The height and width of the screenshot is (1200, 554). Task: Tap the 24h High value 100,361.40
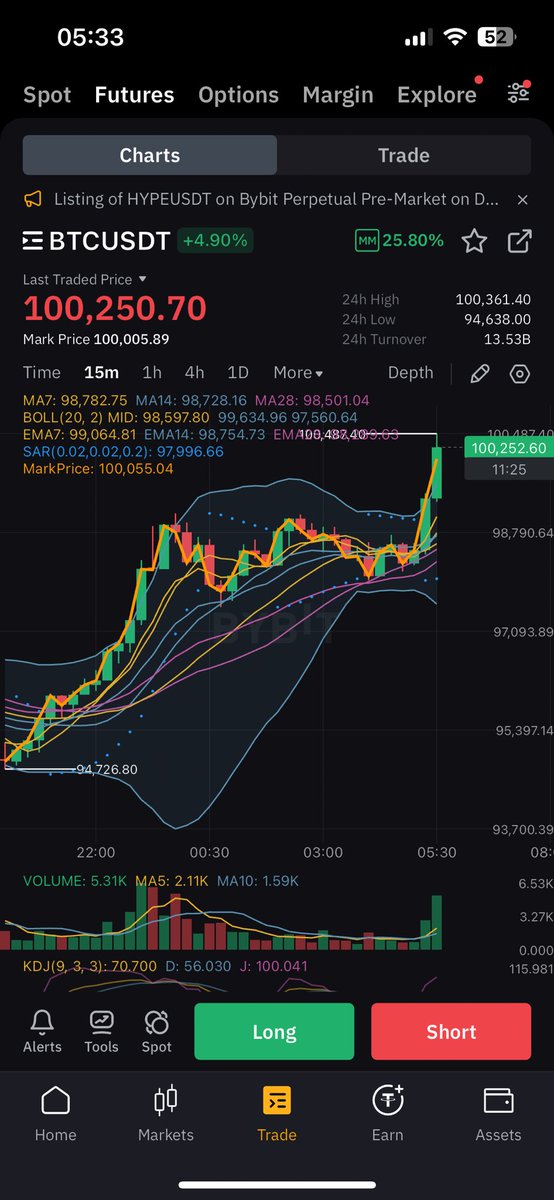[x=493, y=299]
